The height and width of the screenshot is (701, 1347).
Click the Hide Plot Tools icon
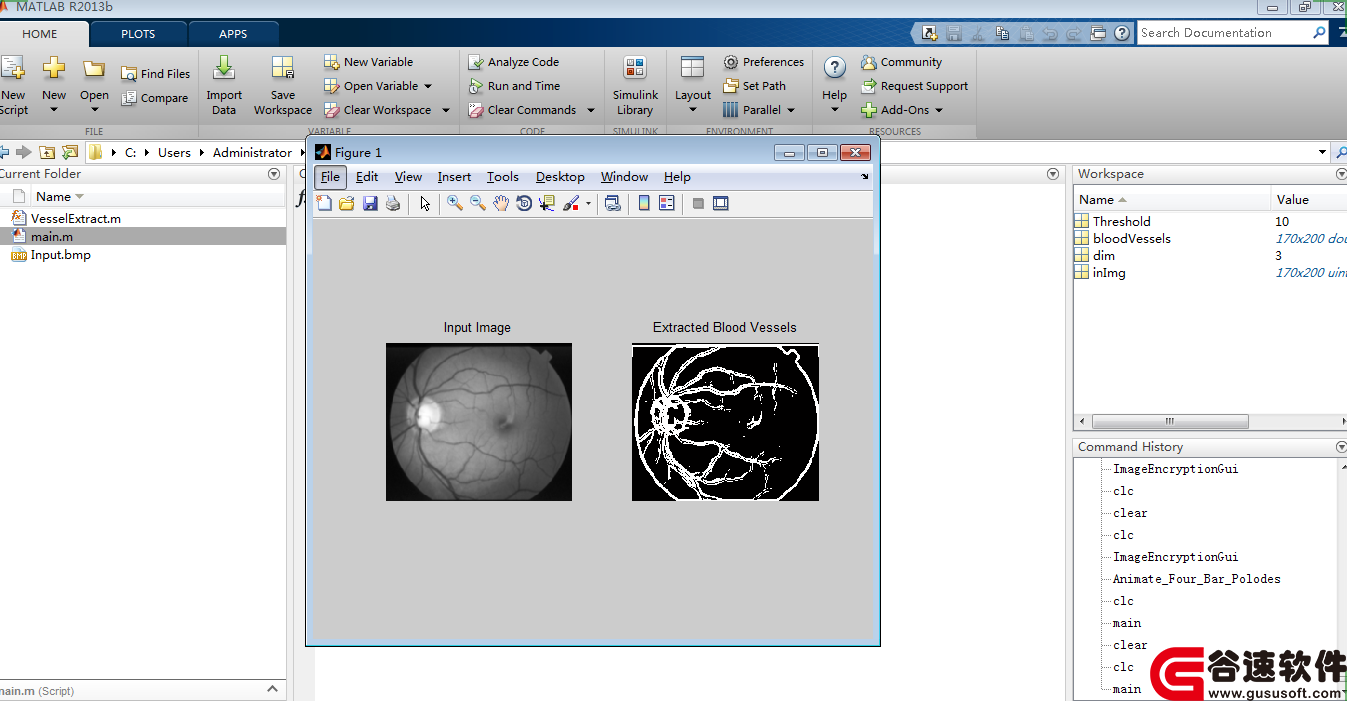click(698, 203)
